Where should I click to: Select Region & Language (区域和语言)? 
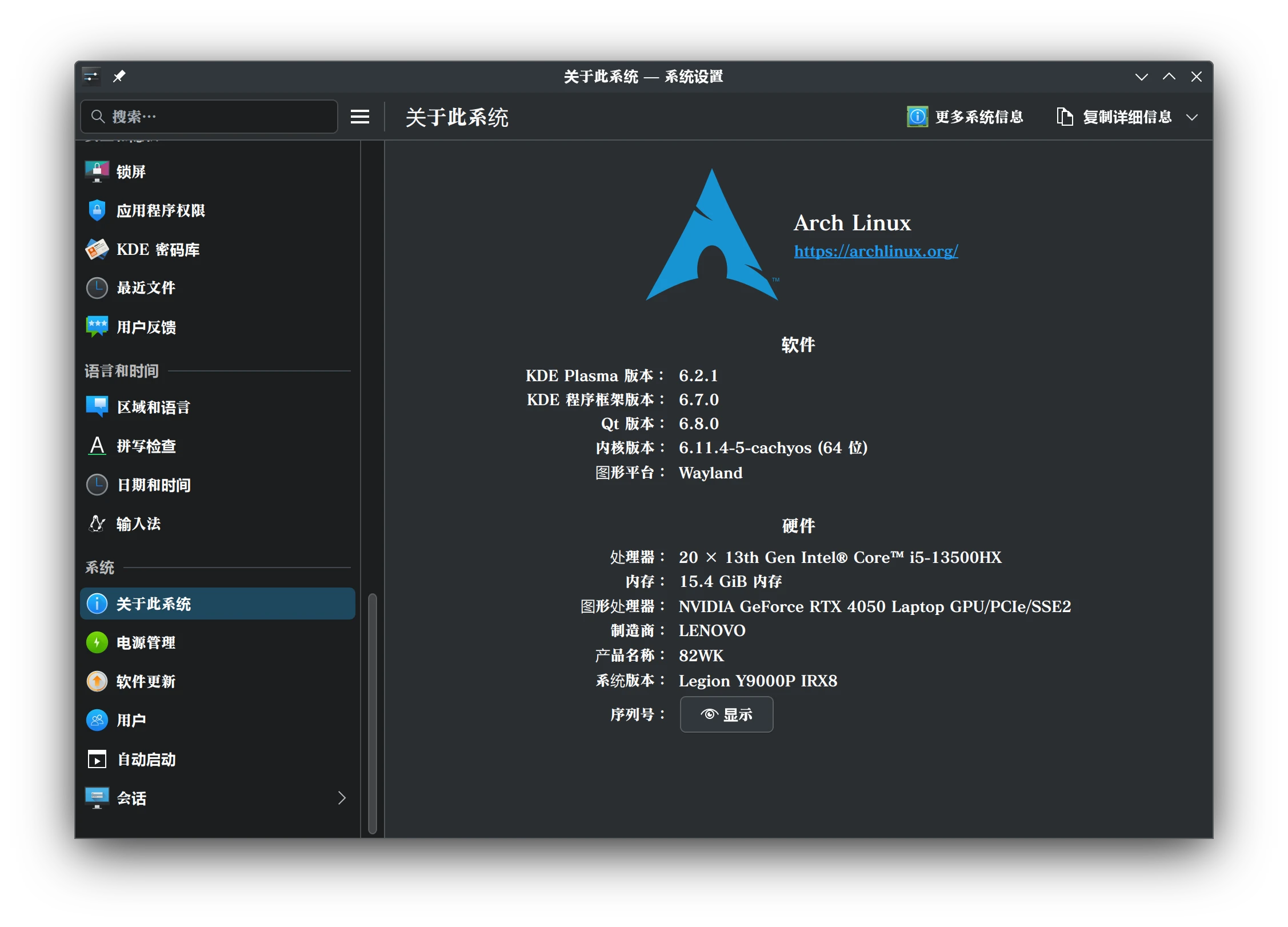153,407
